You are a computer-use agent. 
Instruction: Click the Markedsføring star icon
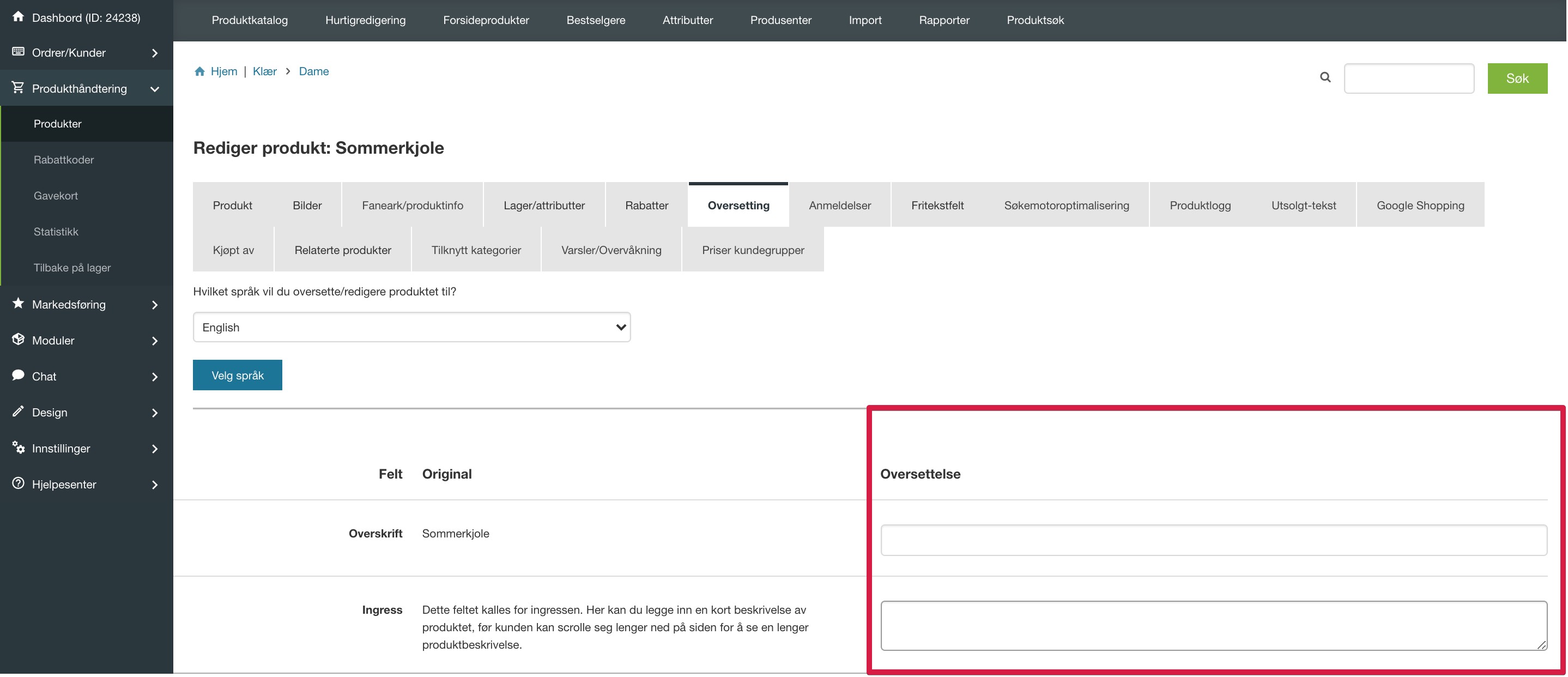click(x=19, y=303)
